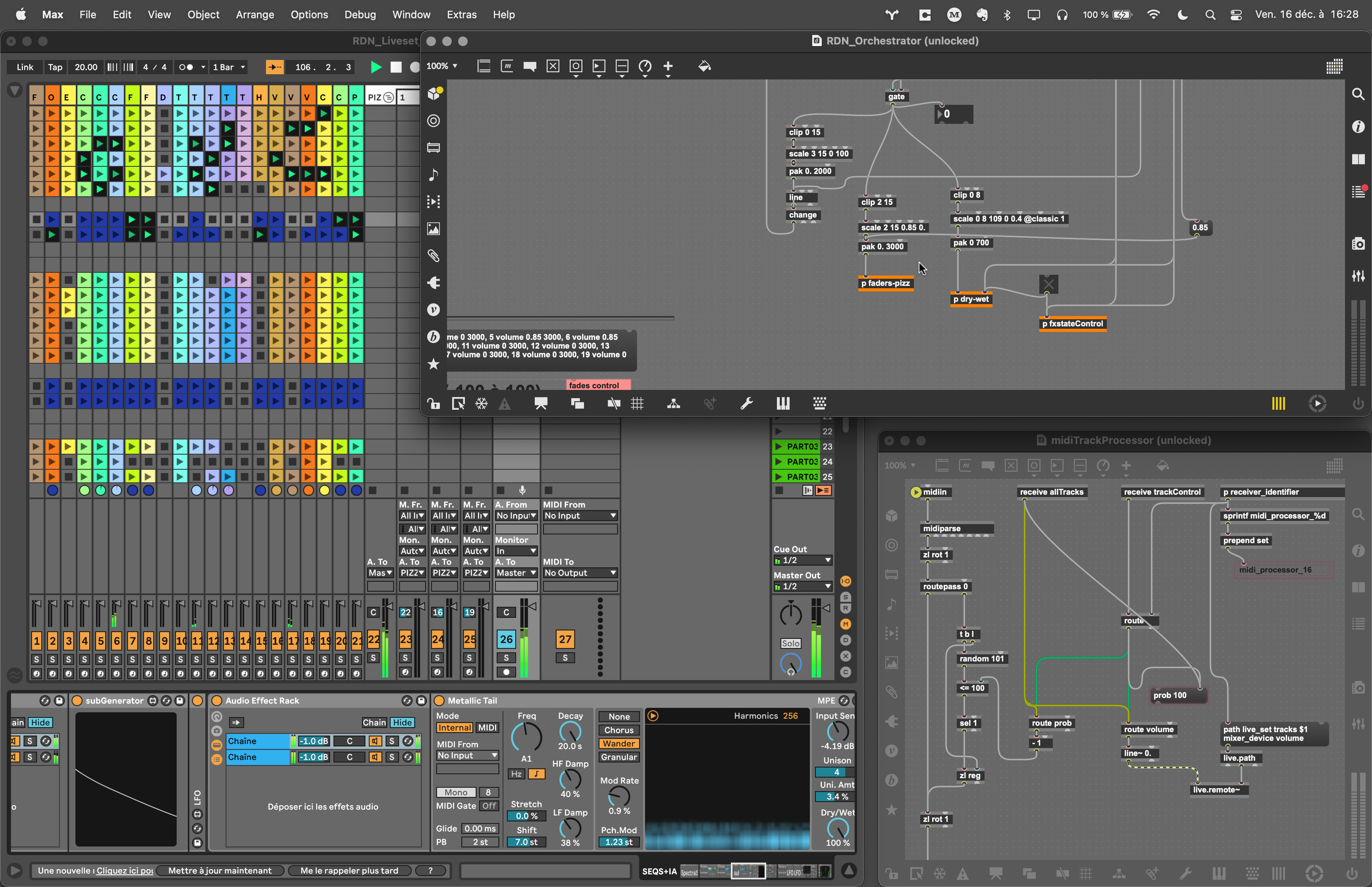The image size is (1372, 887).
Task: Adjust the Decay knob in Metallic Tail
Action: coord(570,732)
